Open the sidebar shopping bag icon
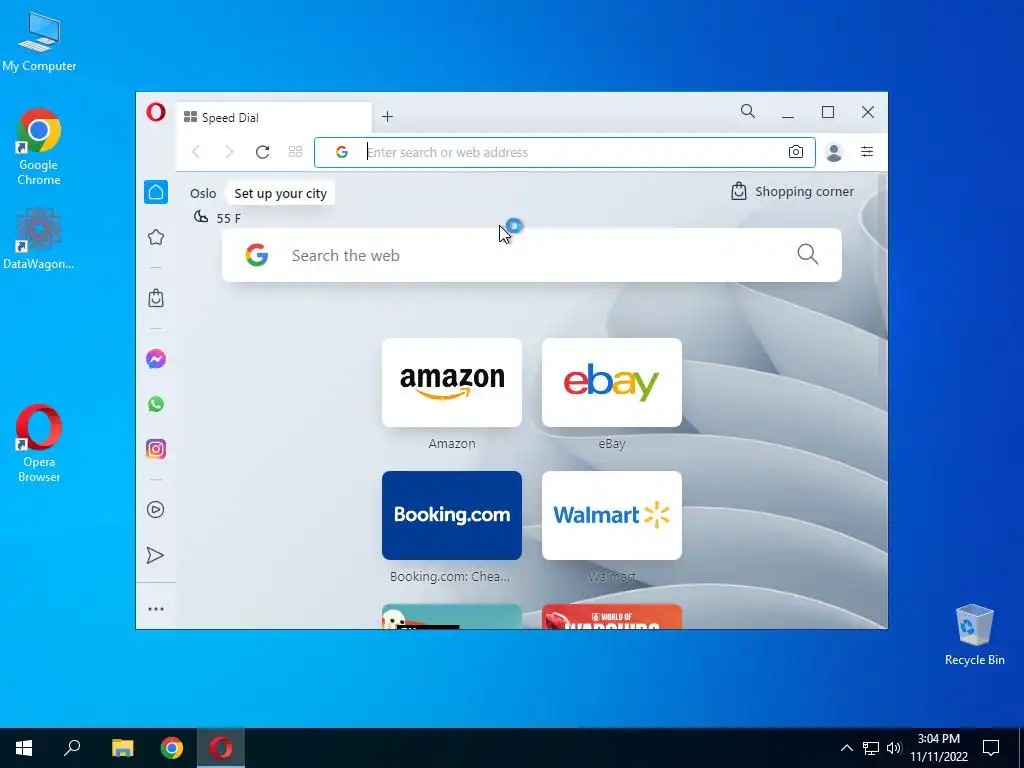This screenshot has width=1024, height=768. [156, 298]
